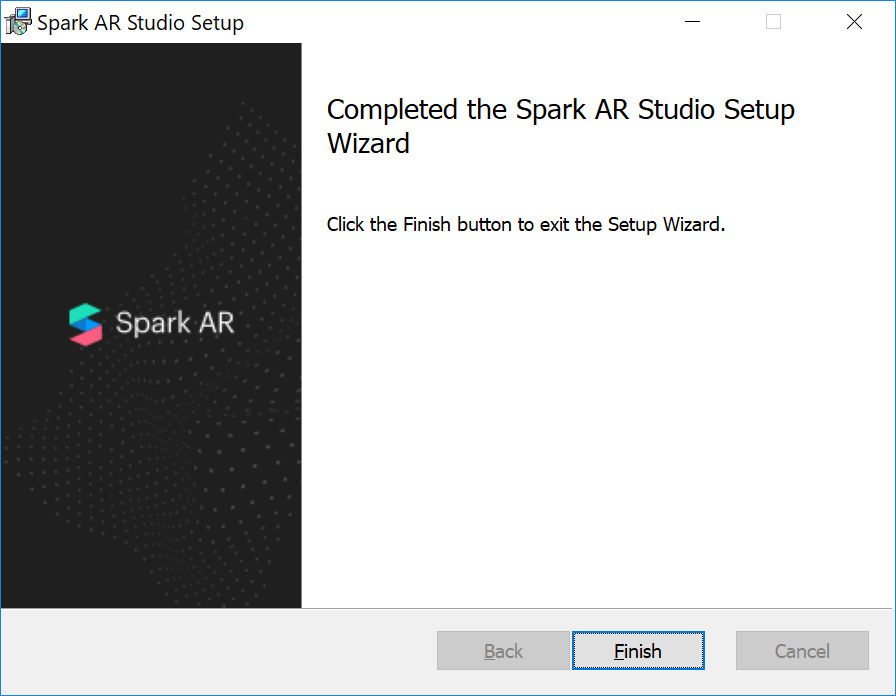Image resolution: width=896 pixels, height=696 pixels.
Task: Click the underlined F in Finish label
Action: click(619, 652)
